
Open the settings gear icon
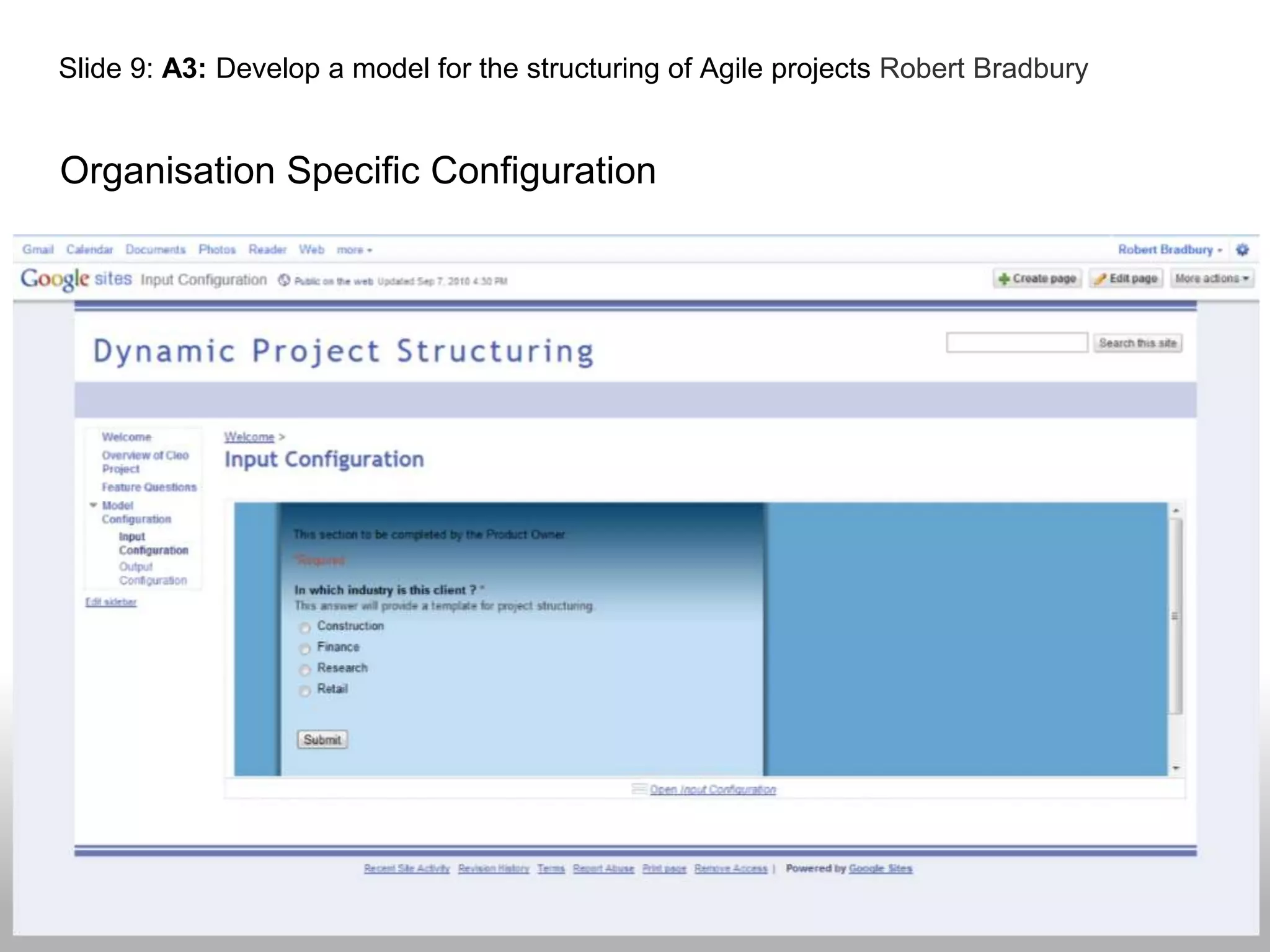[1242, 250]
